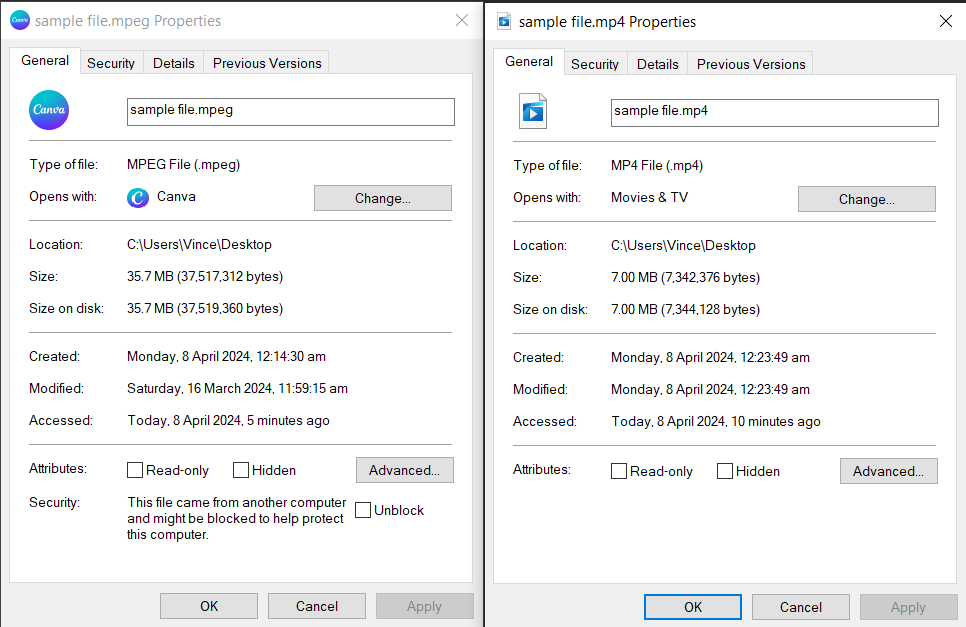
Task: Click the Movies & TV icon in mp4 title bar
Action: coord(504,20)
